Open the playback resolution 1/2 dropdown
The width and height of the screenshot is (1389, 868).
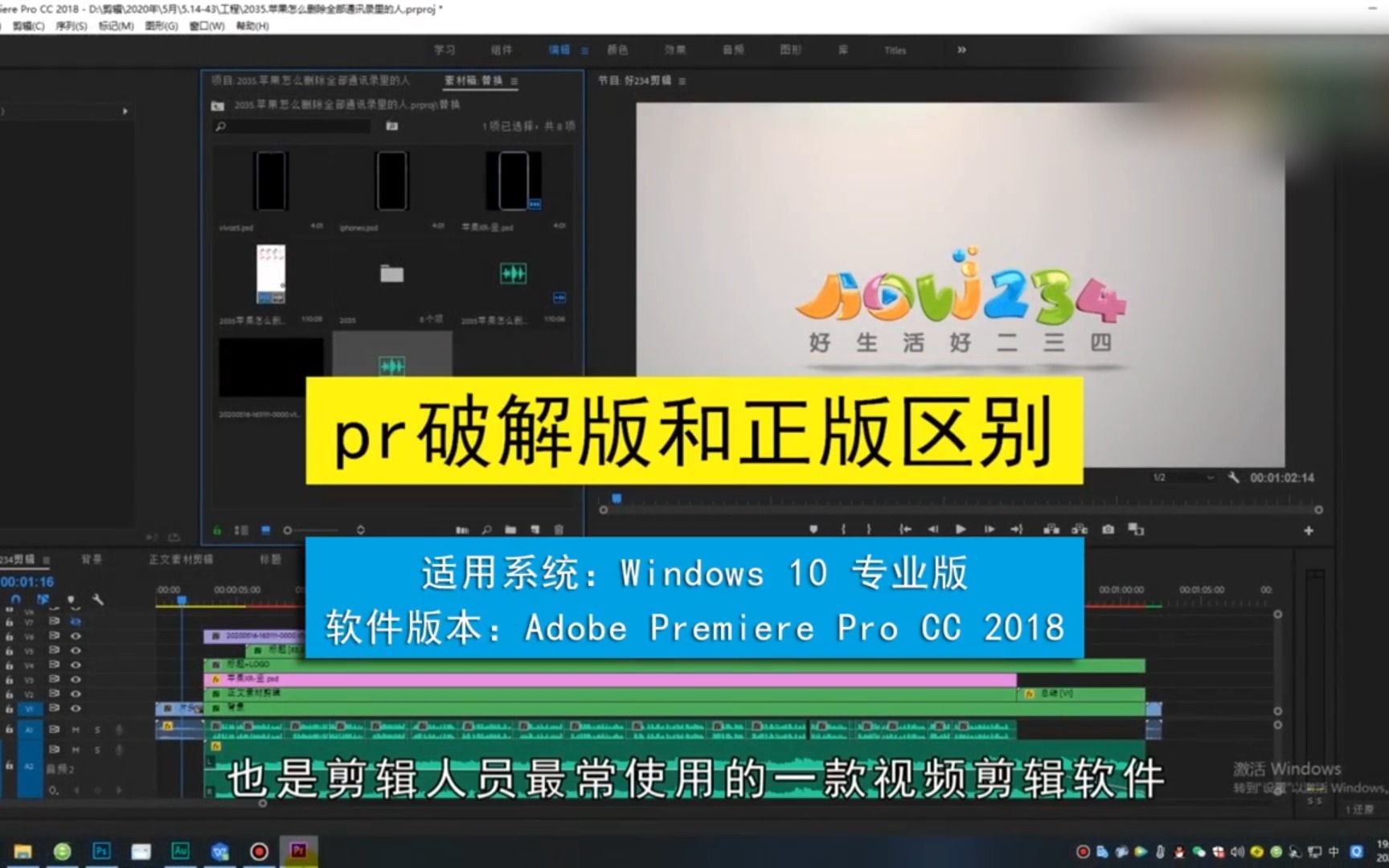[x=1183, y=477]
